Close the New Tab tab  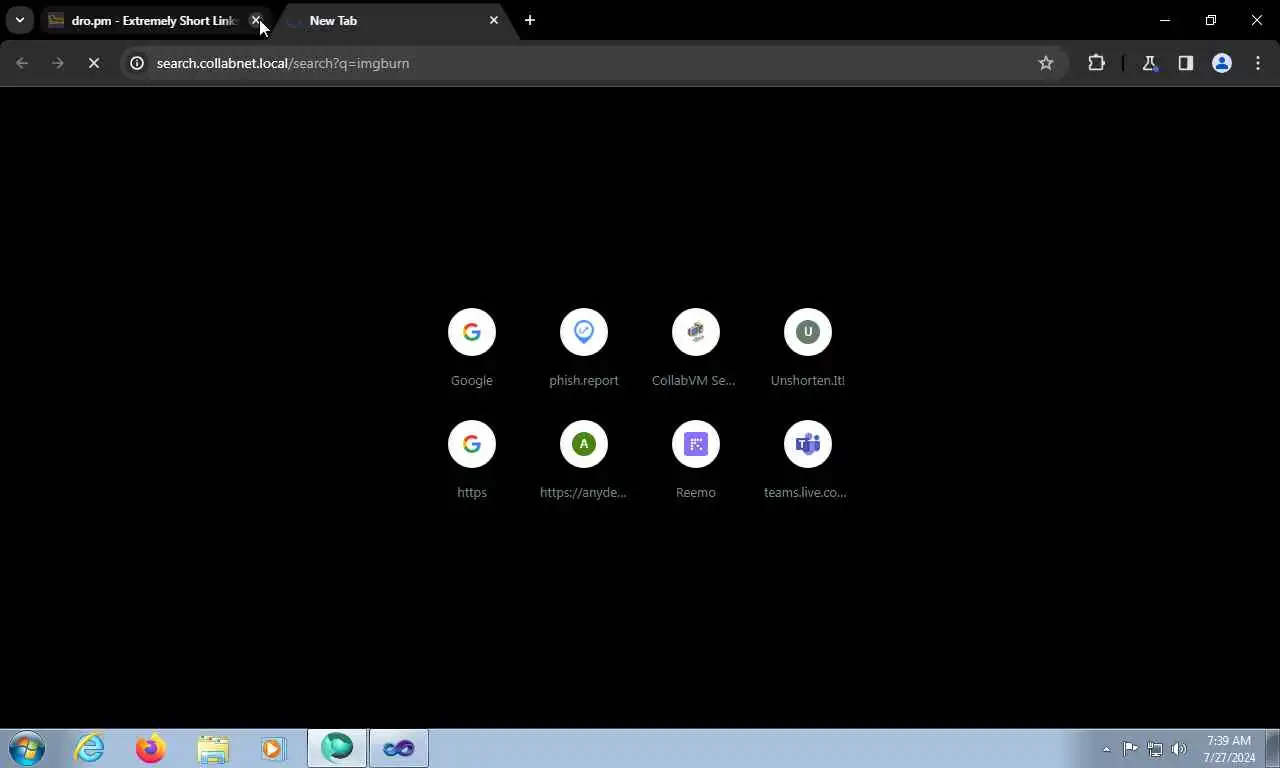tap(494, 20)
